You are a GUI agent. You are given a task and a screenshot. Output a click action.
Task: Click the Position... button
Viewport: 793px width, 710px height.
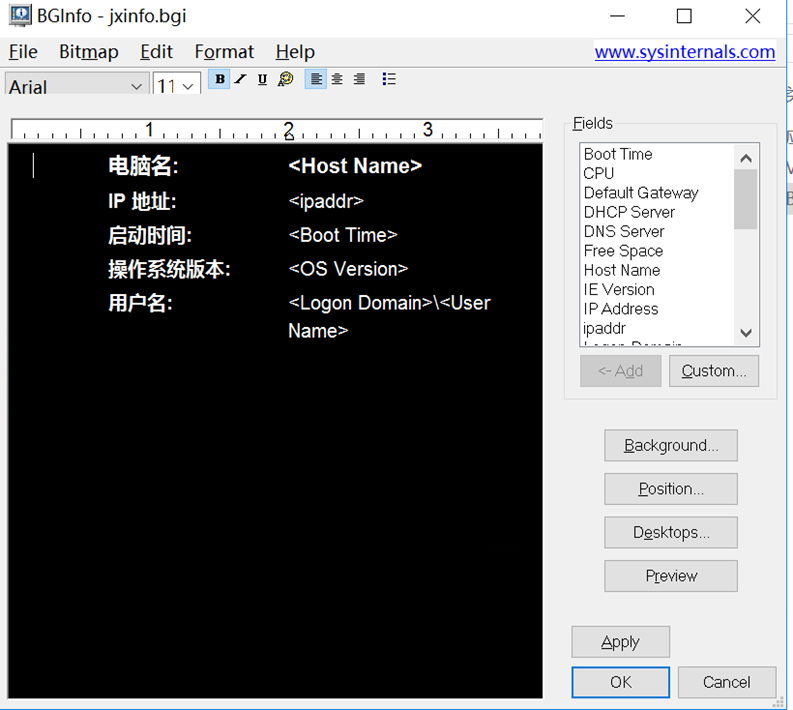[671, 489]
